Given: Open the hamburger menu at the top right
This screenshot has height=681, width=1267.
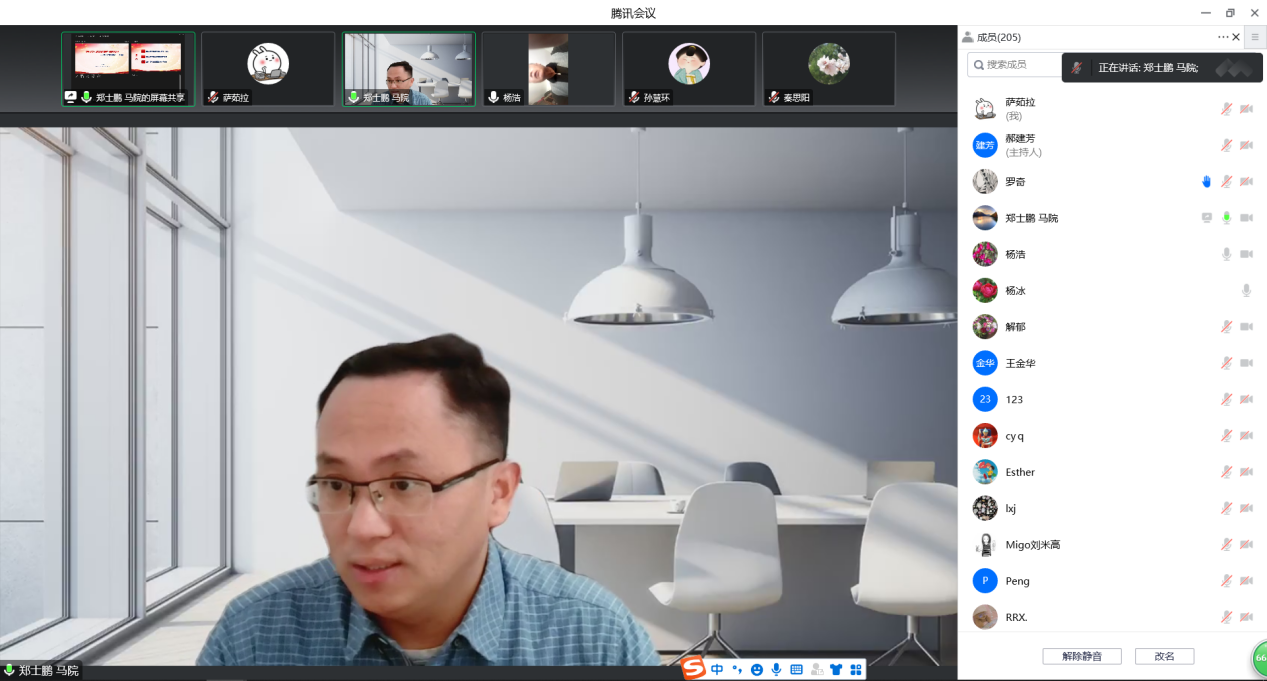Looking at the screenshot, I should 1255,37.
